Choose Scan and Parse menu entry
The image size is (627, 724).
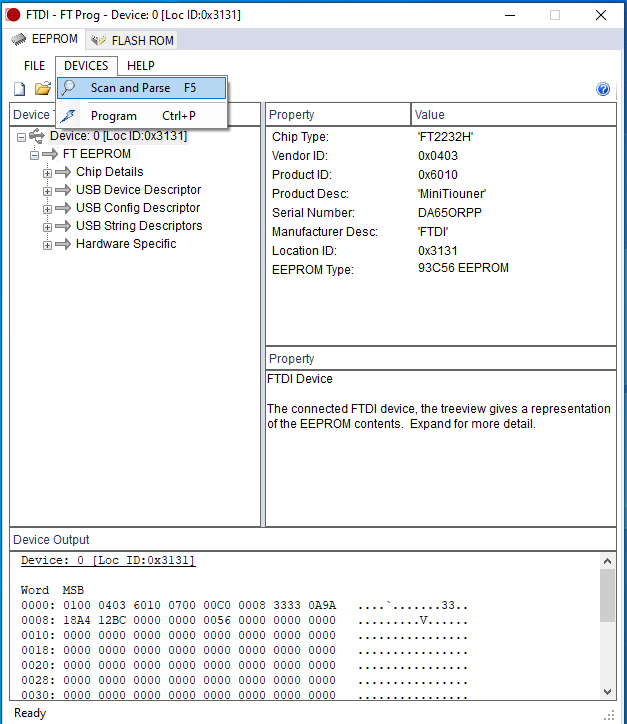tap(142, 88)
